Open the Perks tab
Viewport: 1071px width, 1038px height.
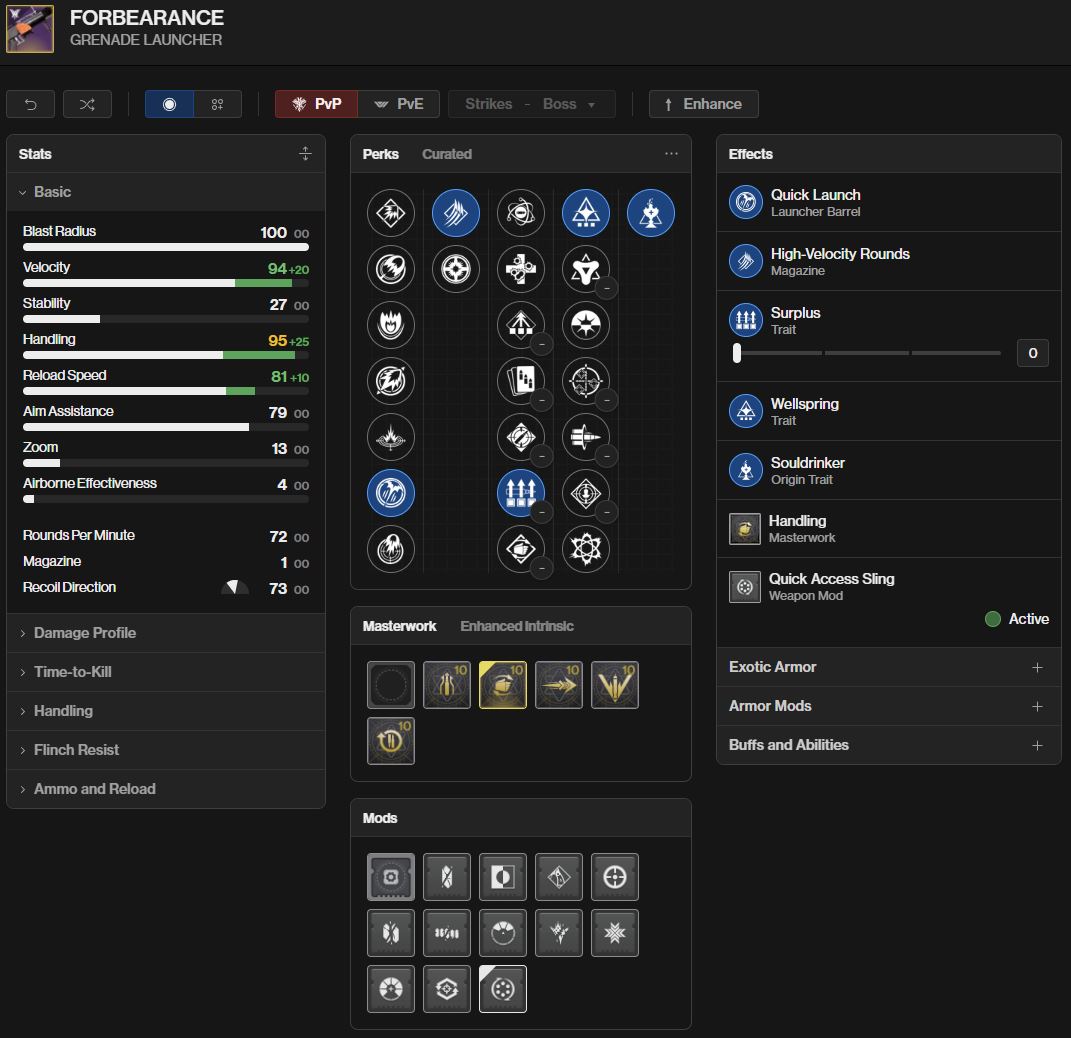380,154
